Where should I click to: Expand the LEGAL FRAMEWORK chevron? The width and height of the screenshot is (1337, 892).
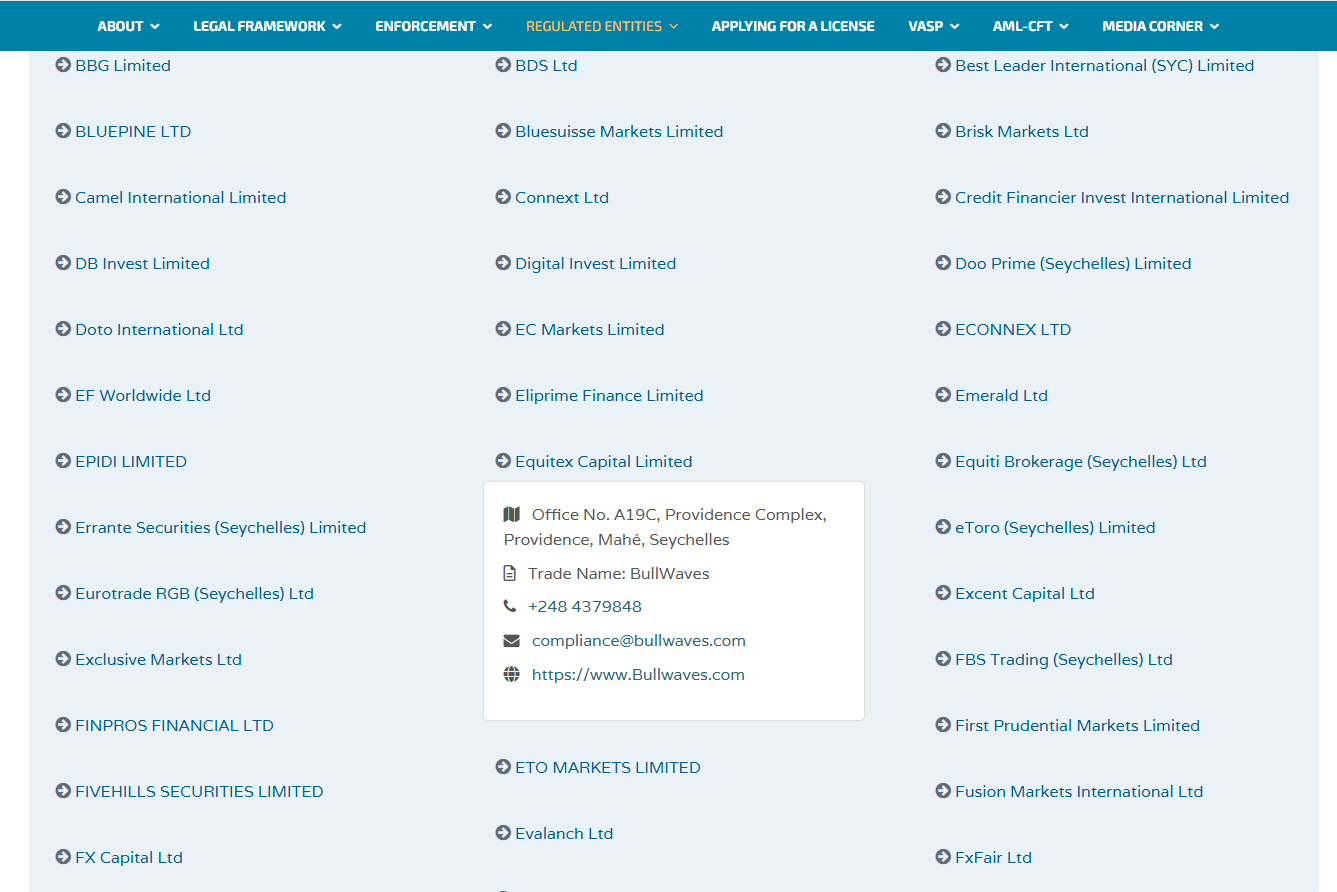click(x=337, y=26)
